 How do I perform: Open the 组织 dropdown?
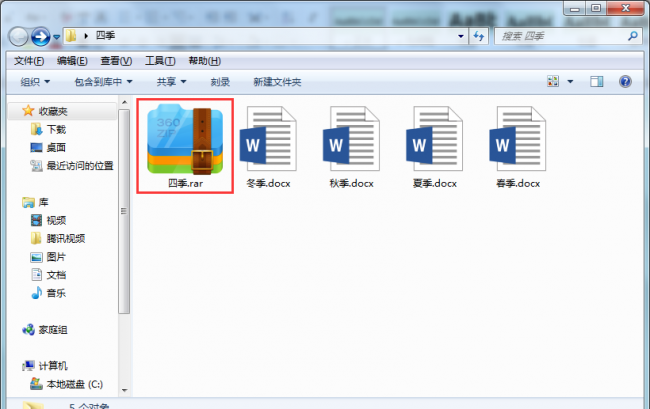pyautogui.click(x=35, y=82)
